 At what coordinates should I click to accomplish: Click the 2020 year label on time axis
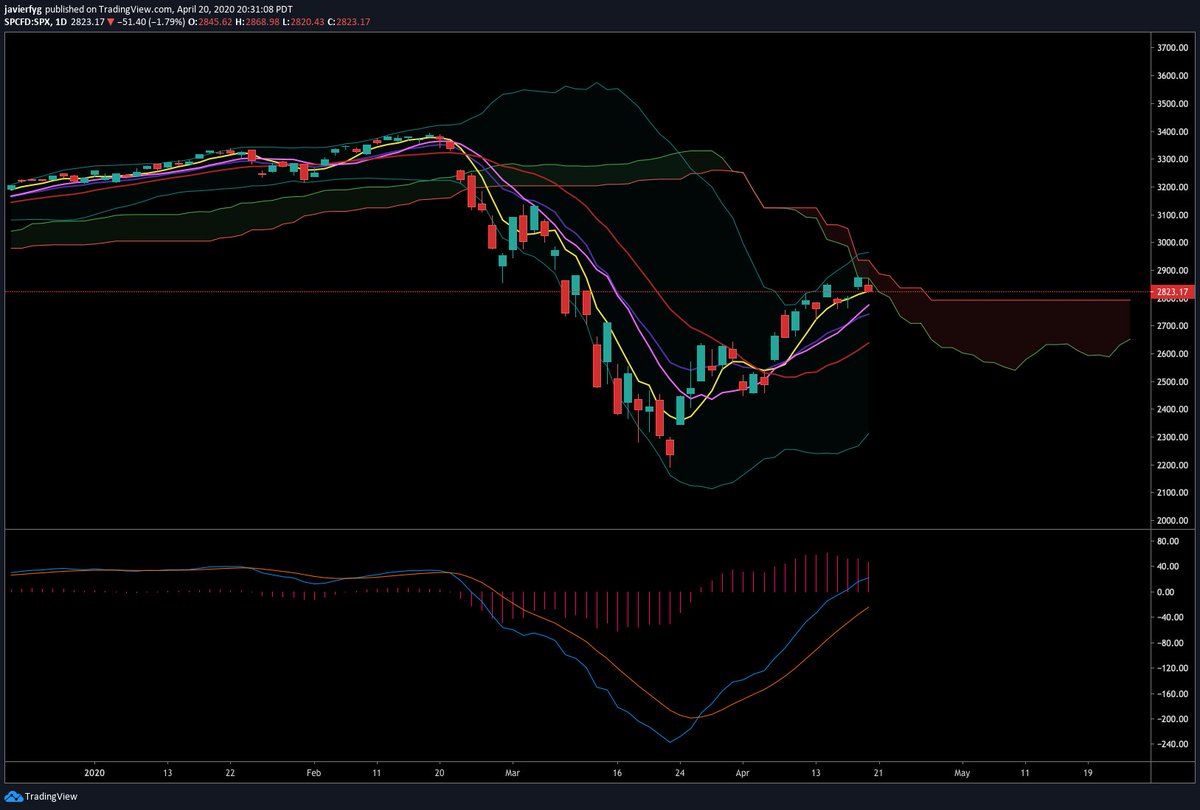point(94,774)
